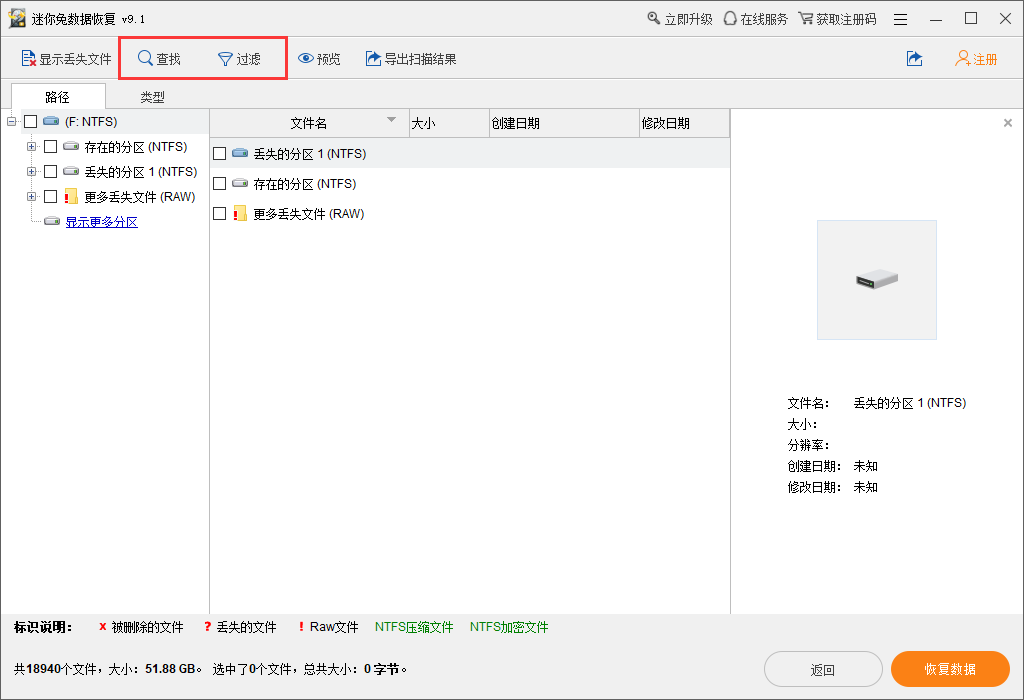1024x700 pixels.
Task: Close the preview panel with X
Action: click(1007, 123)
